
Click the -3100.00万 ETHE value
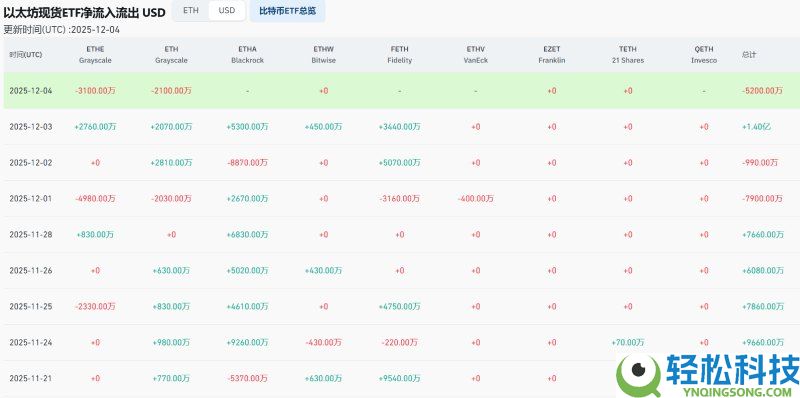point(95,91)
